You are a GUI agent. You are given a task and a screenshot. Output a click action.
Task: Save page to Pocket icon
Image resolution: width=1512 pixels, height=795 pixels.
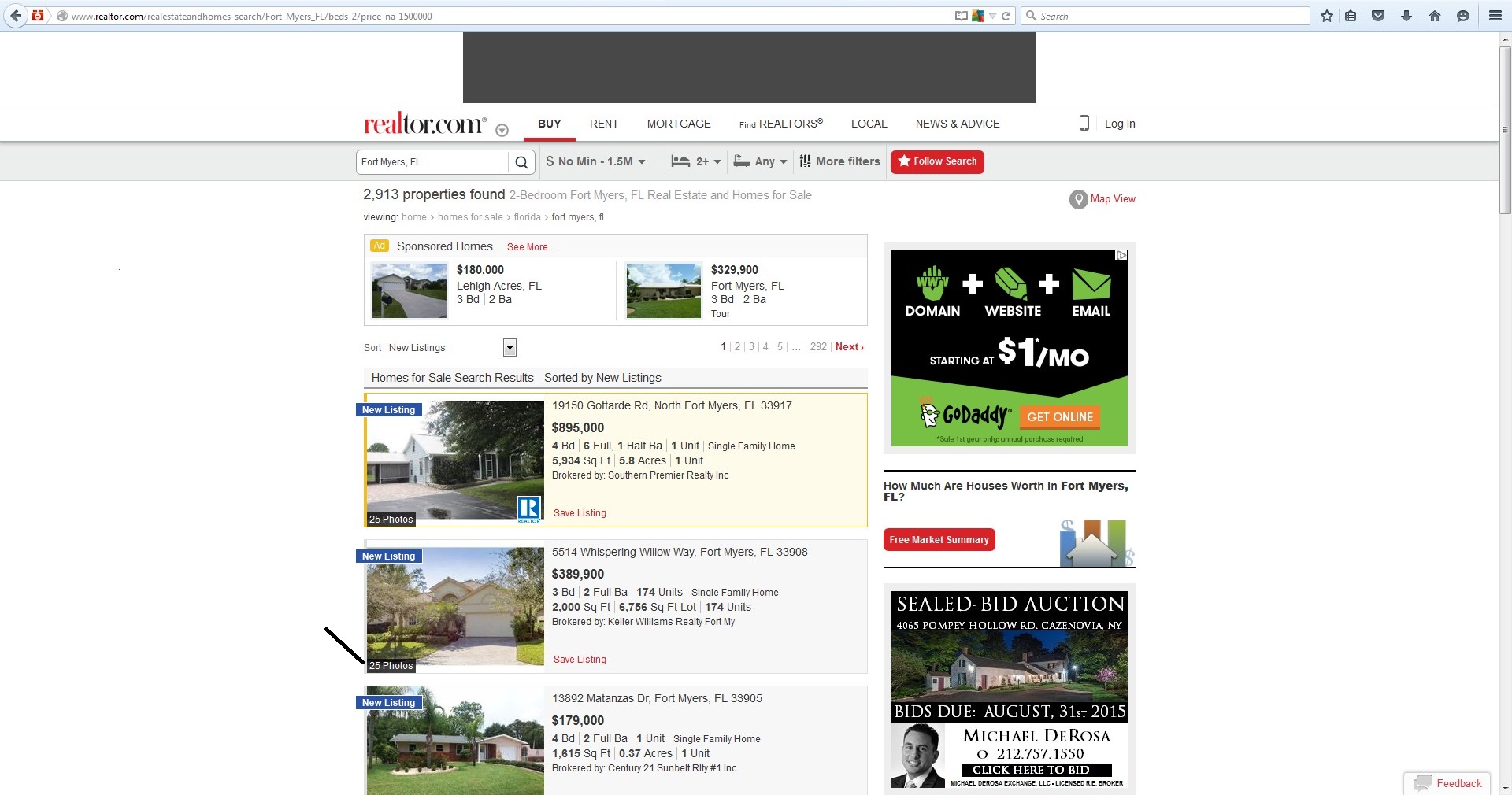tap(1378, 16)
